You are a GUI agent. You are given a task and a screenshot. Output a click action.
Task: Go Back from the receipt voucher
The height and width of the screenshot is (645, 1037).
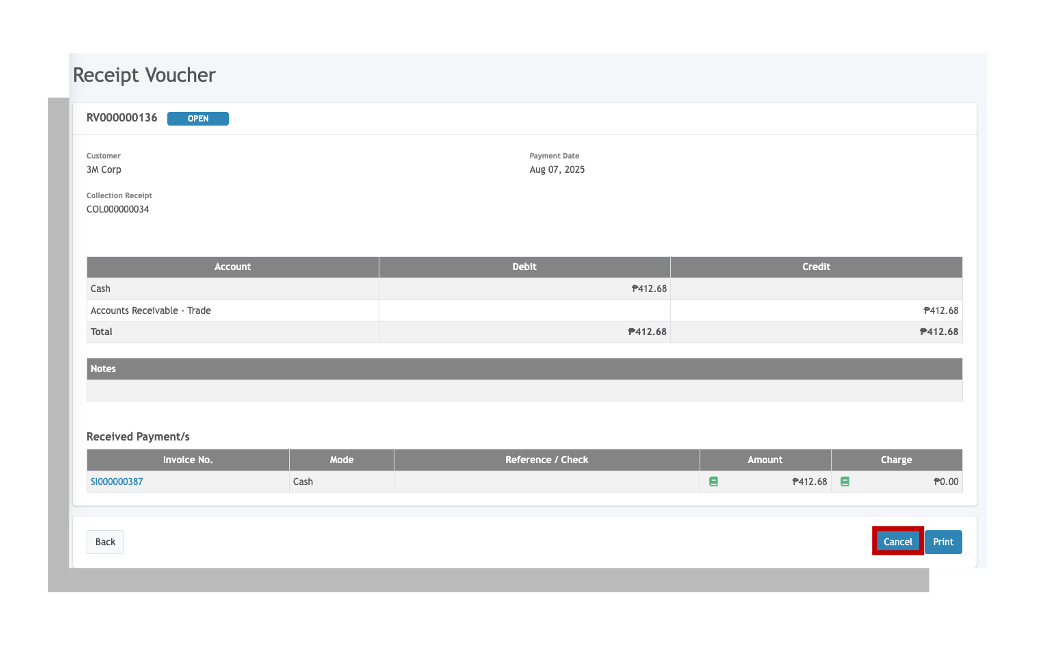[x=105, y=542]
